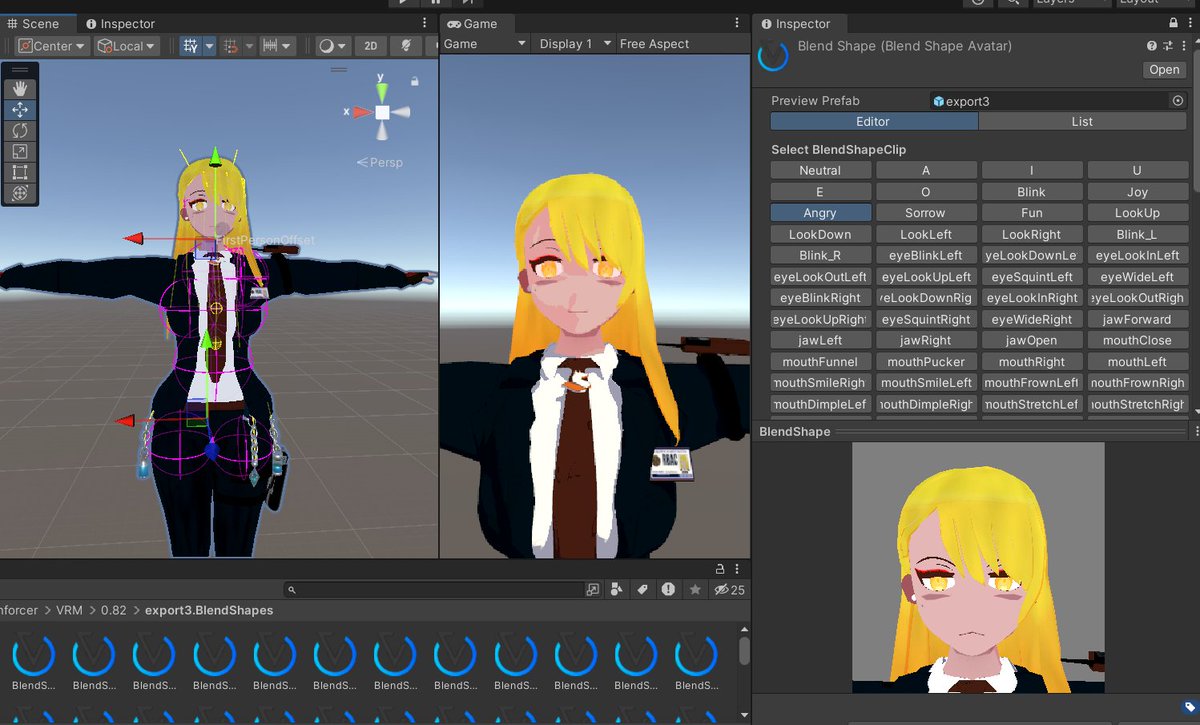
Task: Select the Scale tool
Action: pos(20,151)
